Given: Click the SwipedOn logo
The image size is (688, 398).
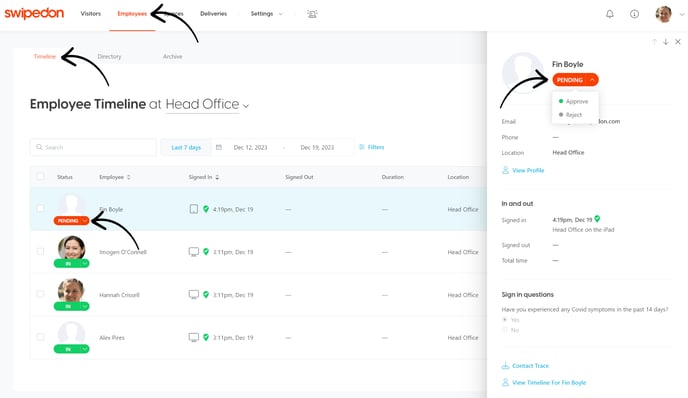Looking at the screenshot, I should pos(34,14).
